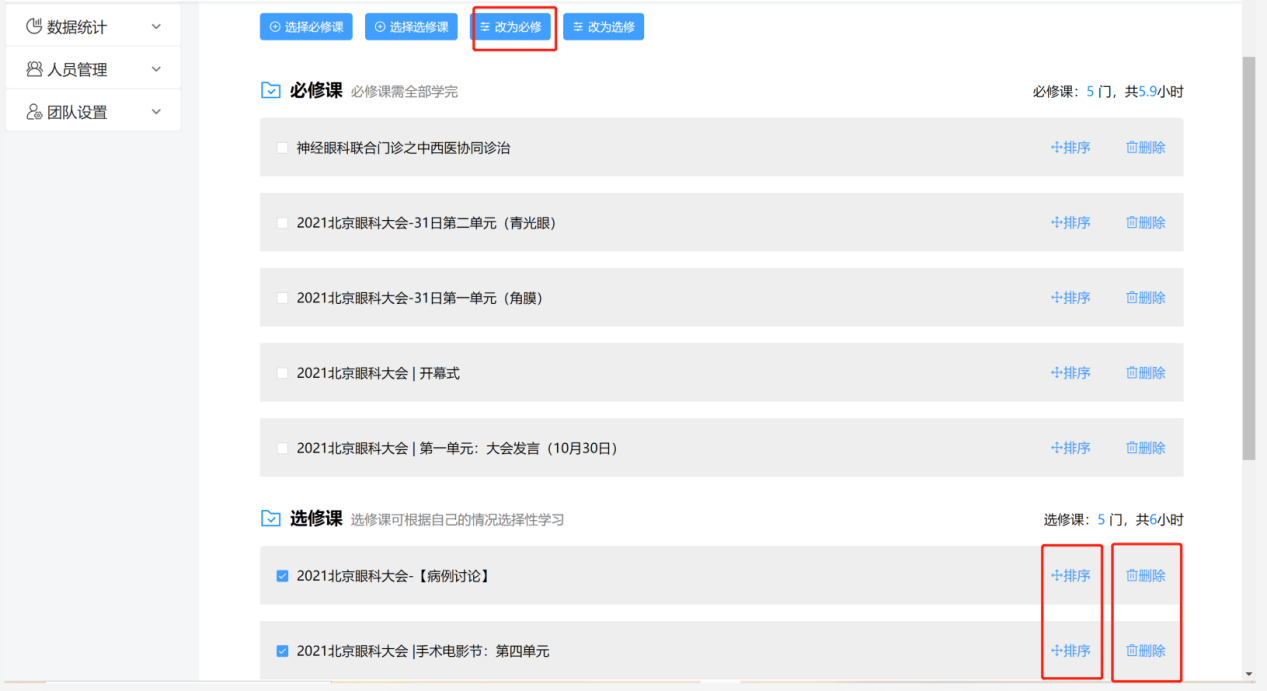Click 排序 for 开幕式 course

coord(1070,373)
